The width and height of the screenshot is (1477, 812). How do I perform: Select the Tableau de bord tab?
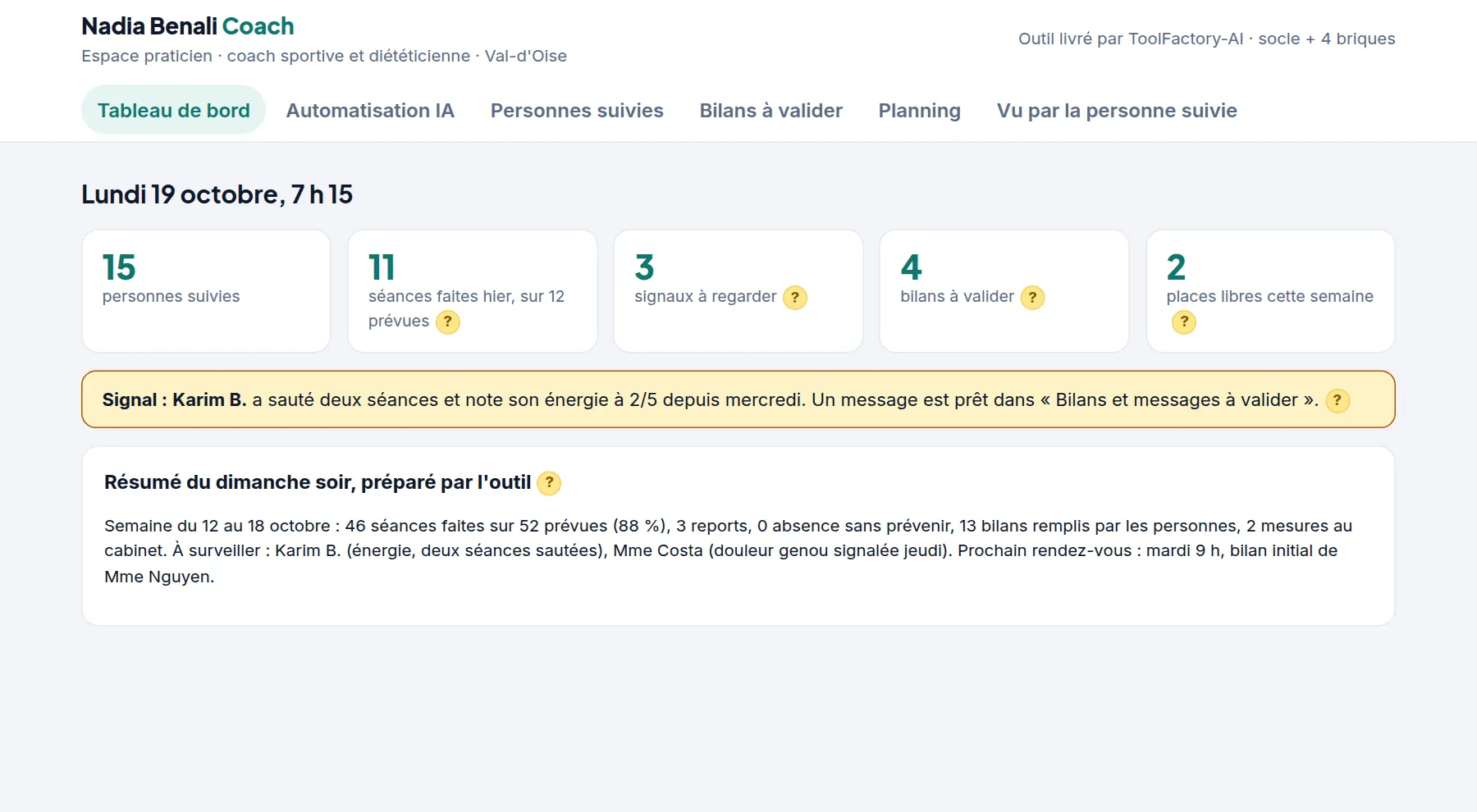173,110
